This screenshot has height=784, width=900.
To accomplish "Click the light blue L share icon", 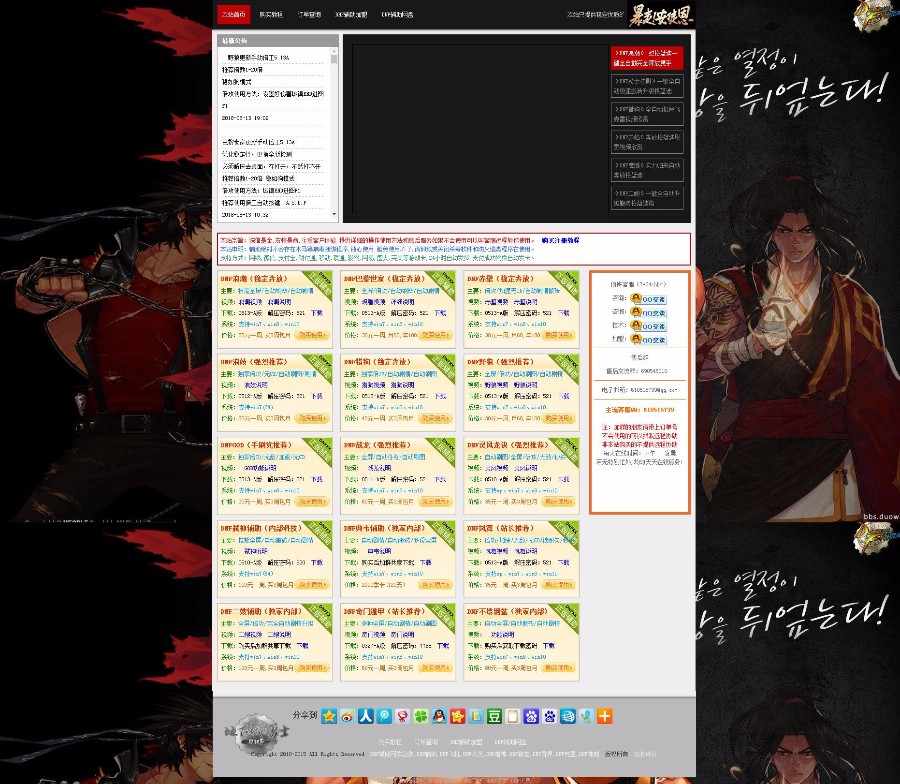I will (476, 716).
